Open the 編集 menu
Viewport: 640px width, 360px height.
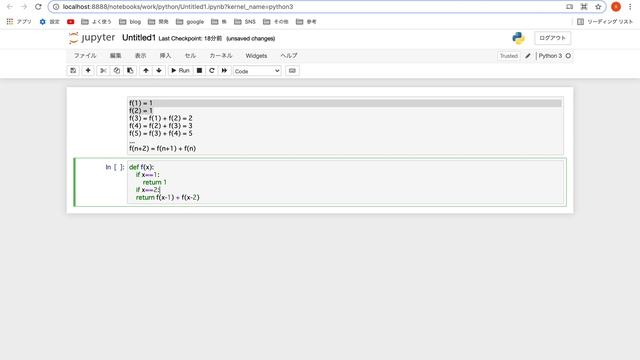[116, 56]
